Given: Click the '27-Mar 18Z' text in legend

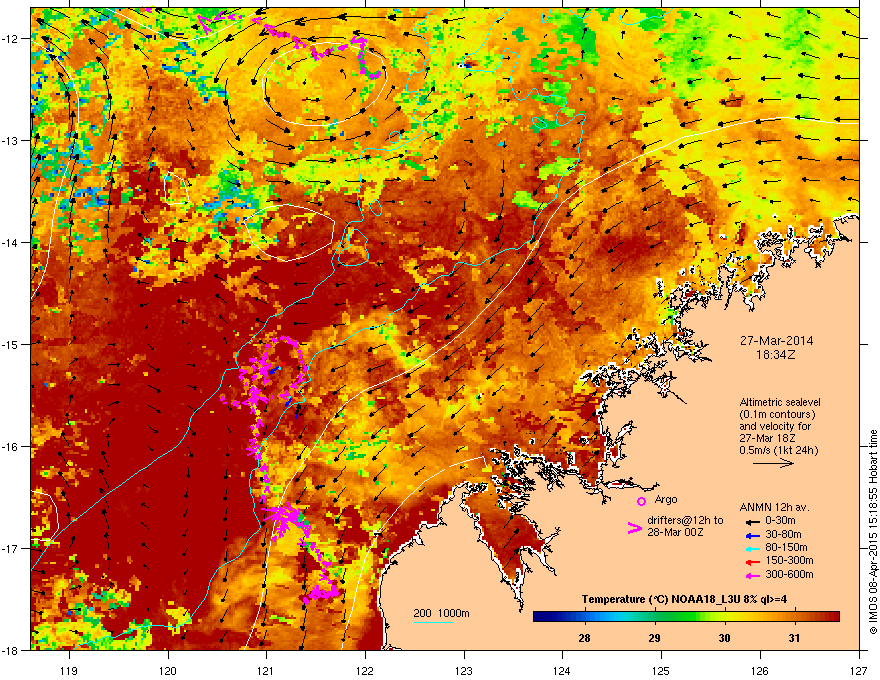Looking at the screenshot, I should 767,438.
